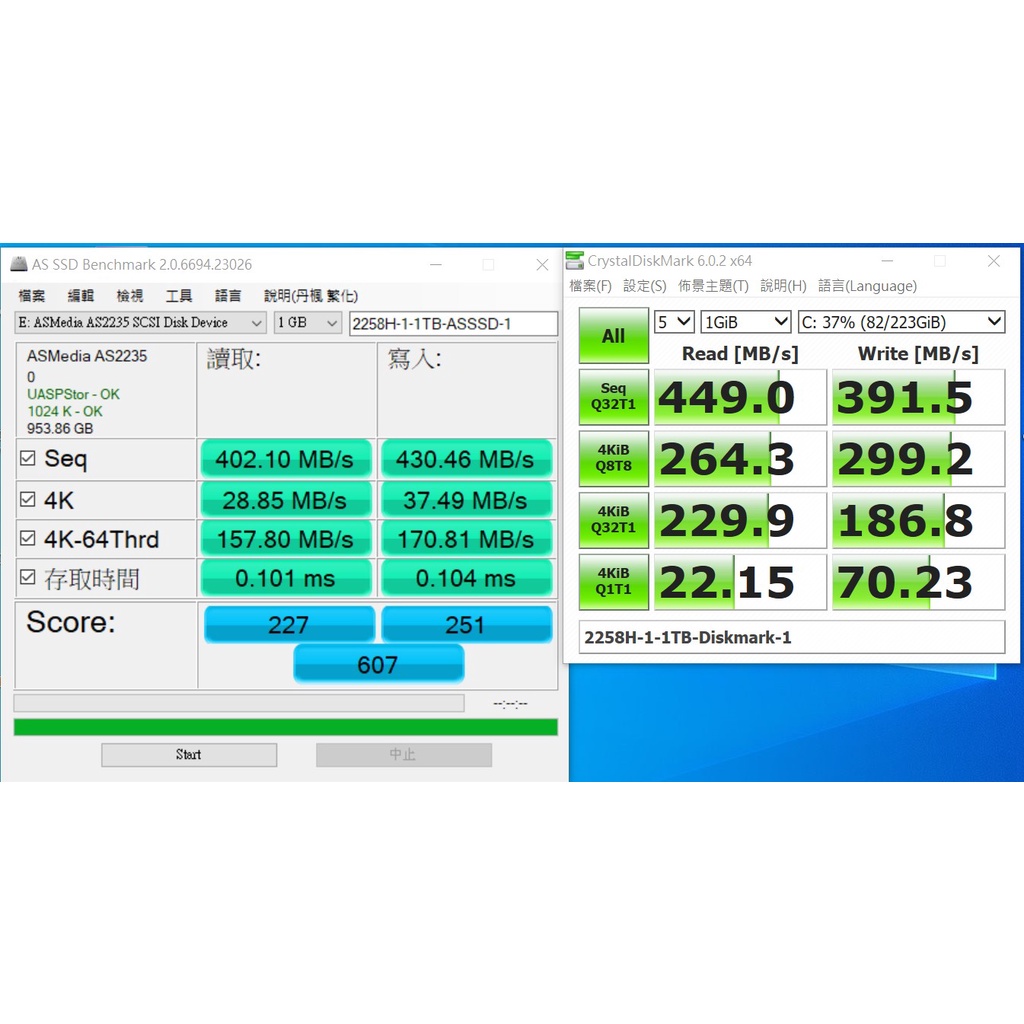Toggle the 4K test checkbox

(x=28, y=500)
